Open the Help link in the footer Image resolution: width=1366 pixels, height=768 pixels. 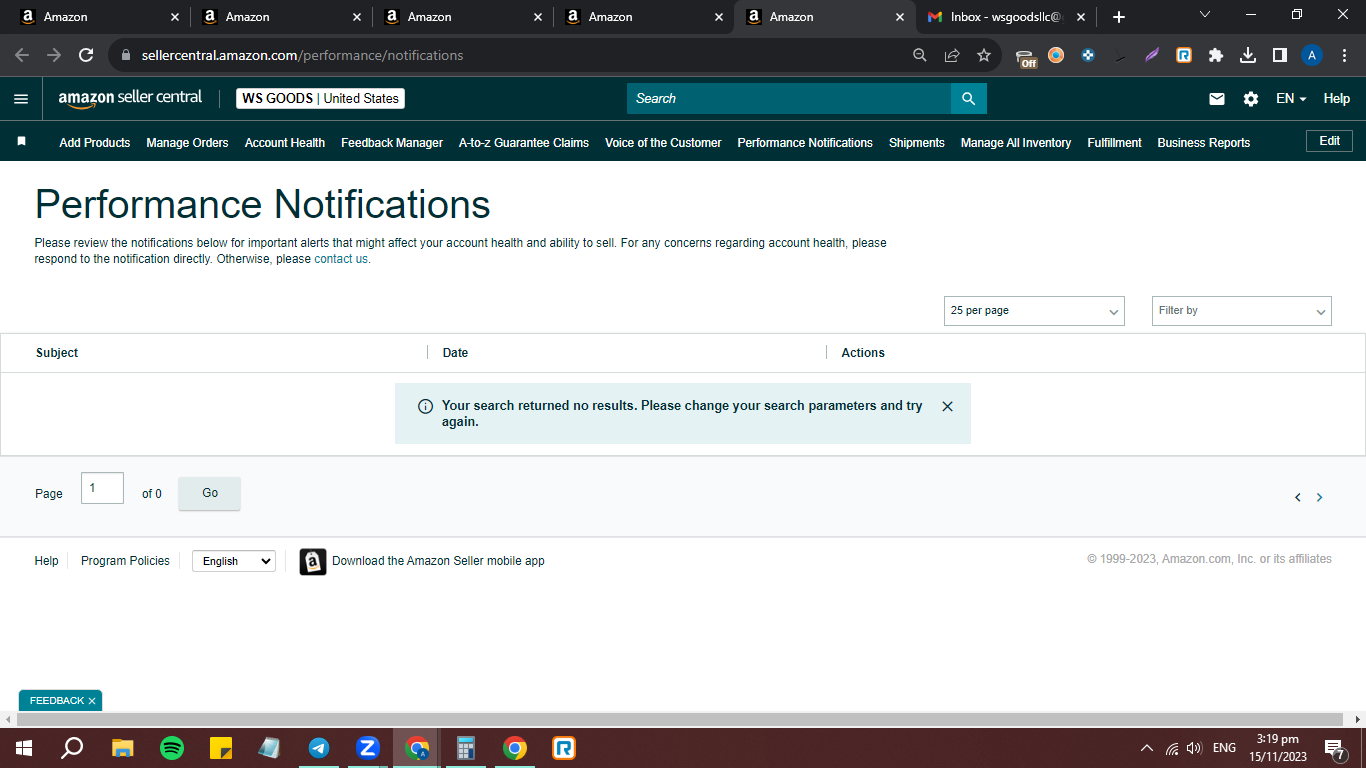(x=47, y=561)
